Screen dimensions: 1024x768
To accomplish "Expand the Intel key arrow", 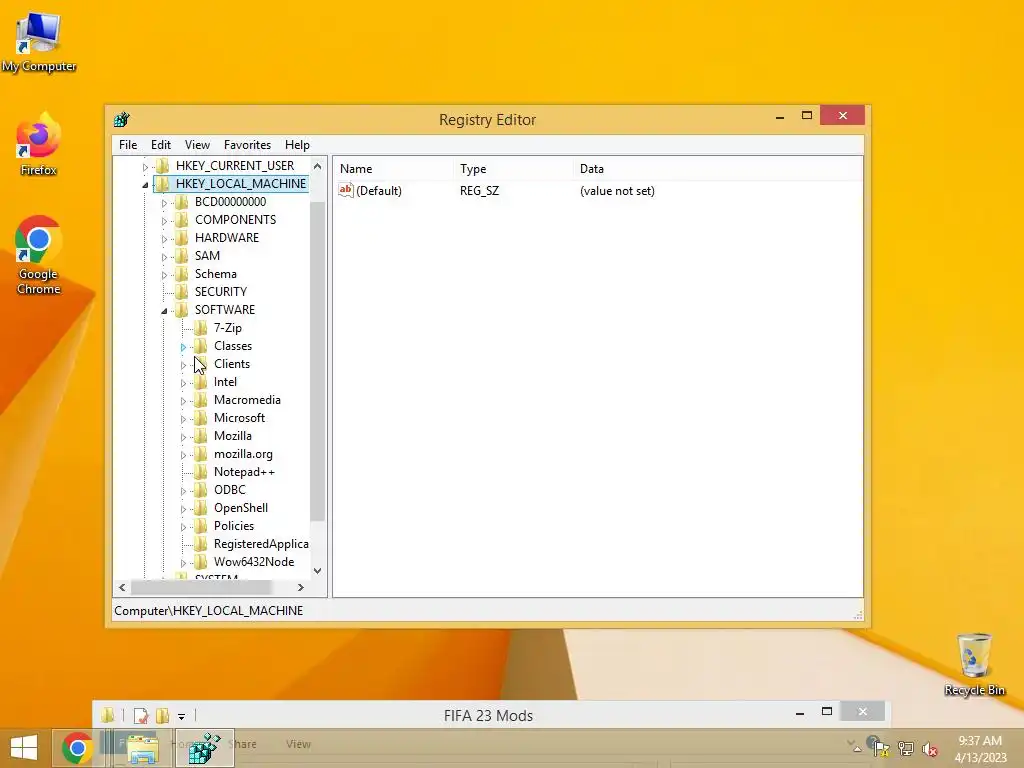I will click(x=184, y=383).
